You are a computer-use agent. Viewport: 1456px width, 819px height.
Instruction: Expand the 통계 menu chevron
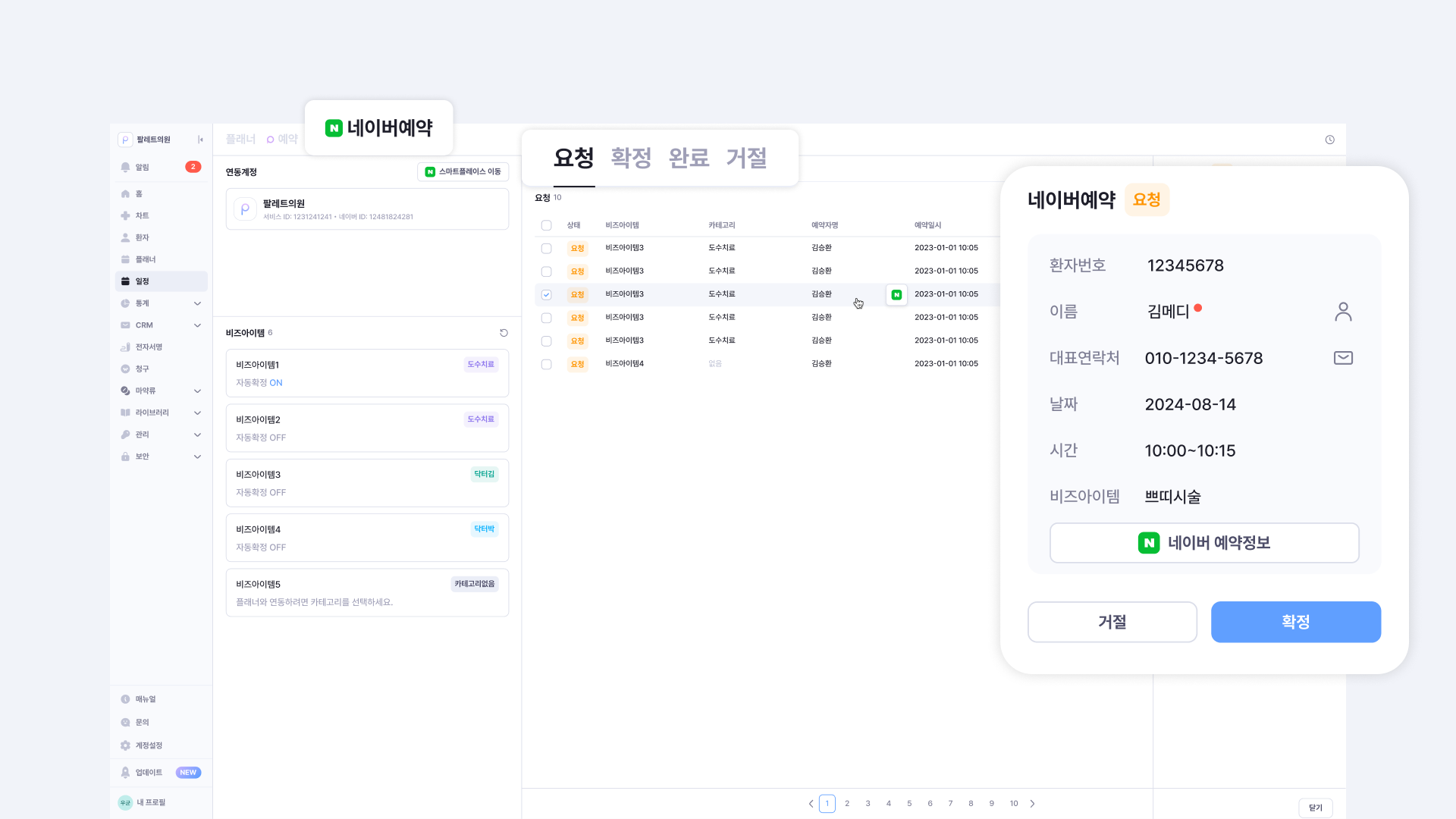(x=197, y=303)
